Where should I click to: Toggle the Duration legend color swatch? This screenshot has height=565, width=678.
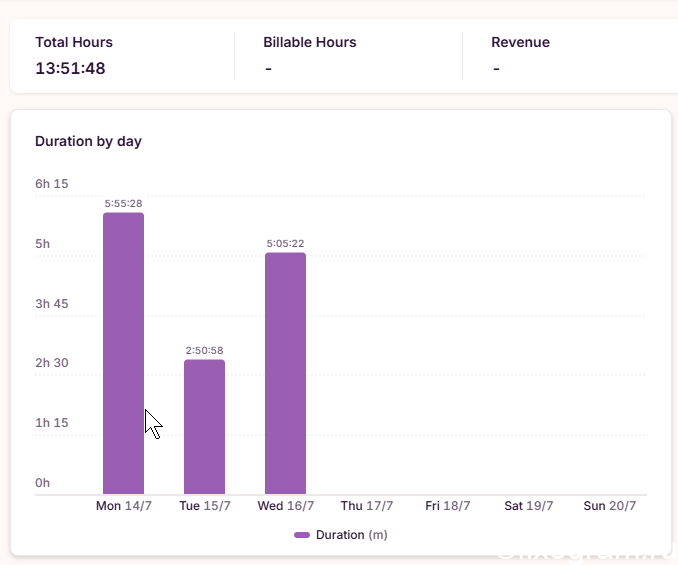(302, 535)
